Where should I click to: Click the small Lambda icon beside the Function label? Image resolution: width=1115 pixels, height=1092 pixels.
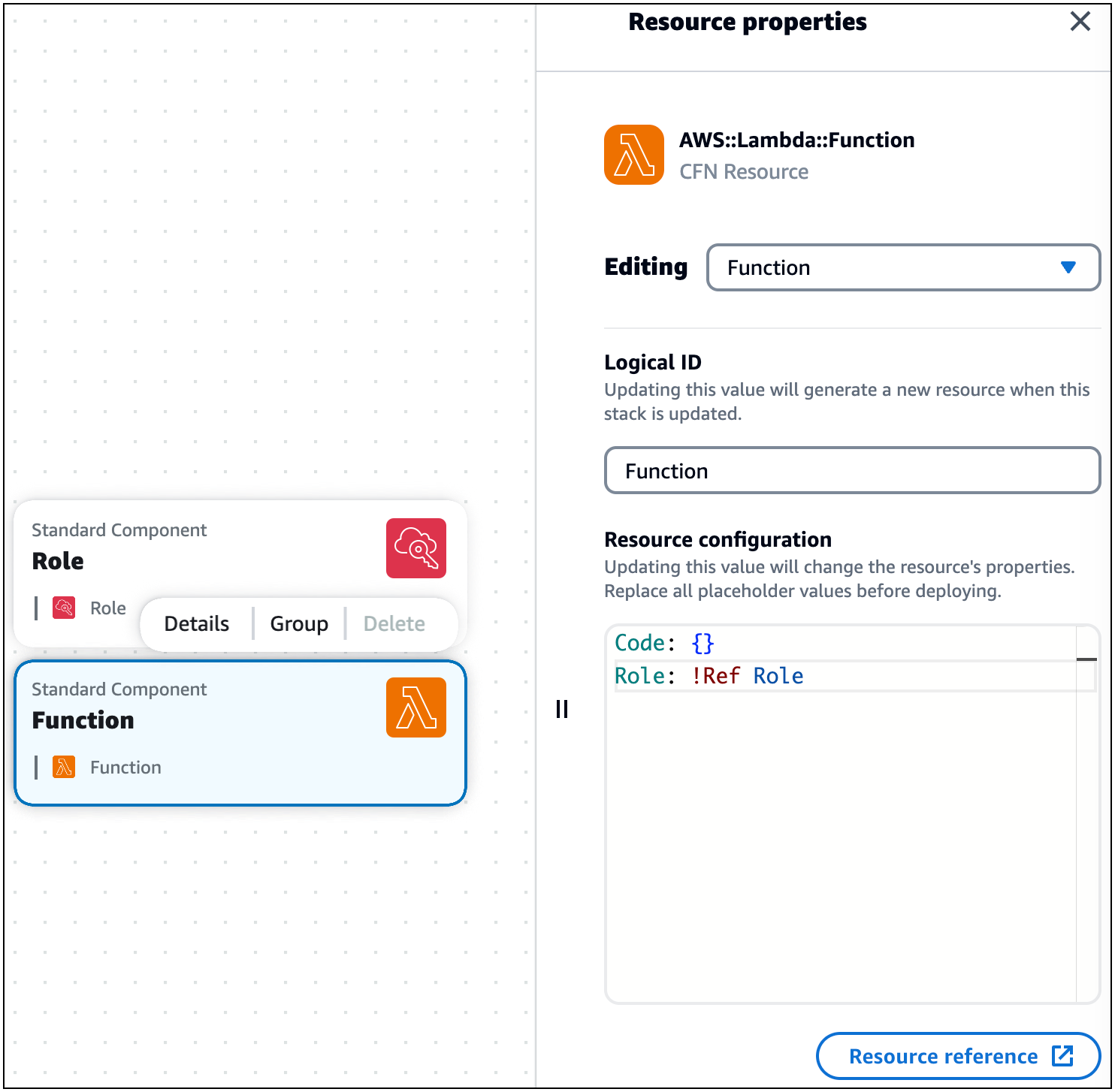[65, 767]
